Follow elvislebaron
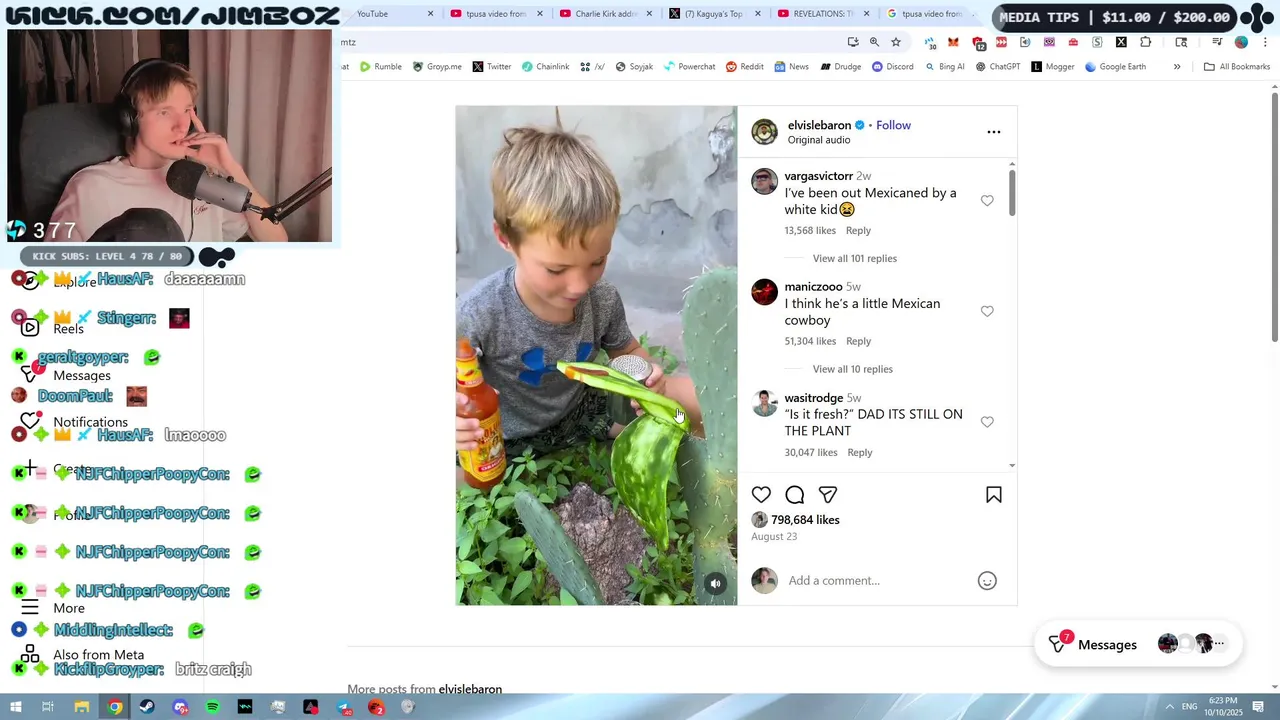The height and width of the screenshot is (720, 1280). [x=893, y=125]
